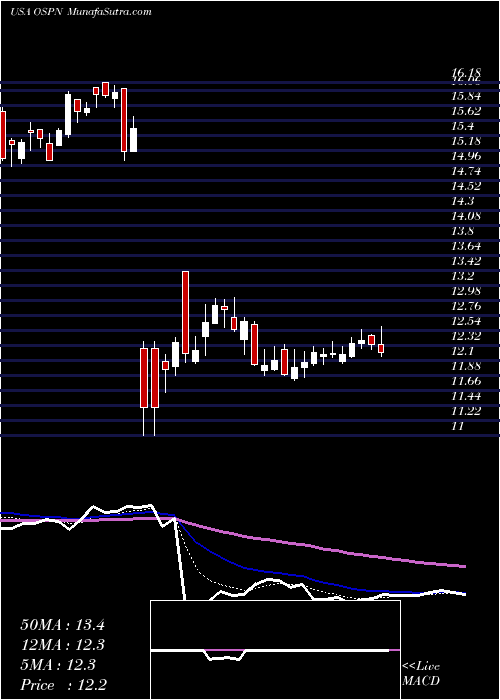
Task: Click the USA OSPN MunafaSutra.com title
Action: [80, 12]
